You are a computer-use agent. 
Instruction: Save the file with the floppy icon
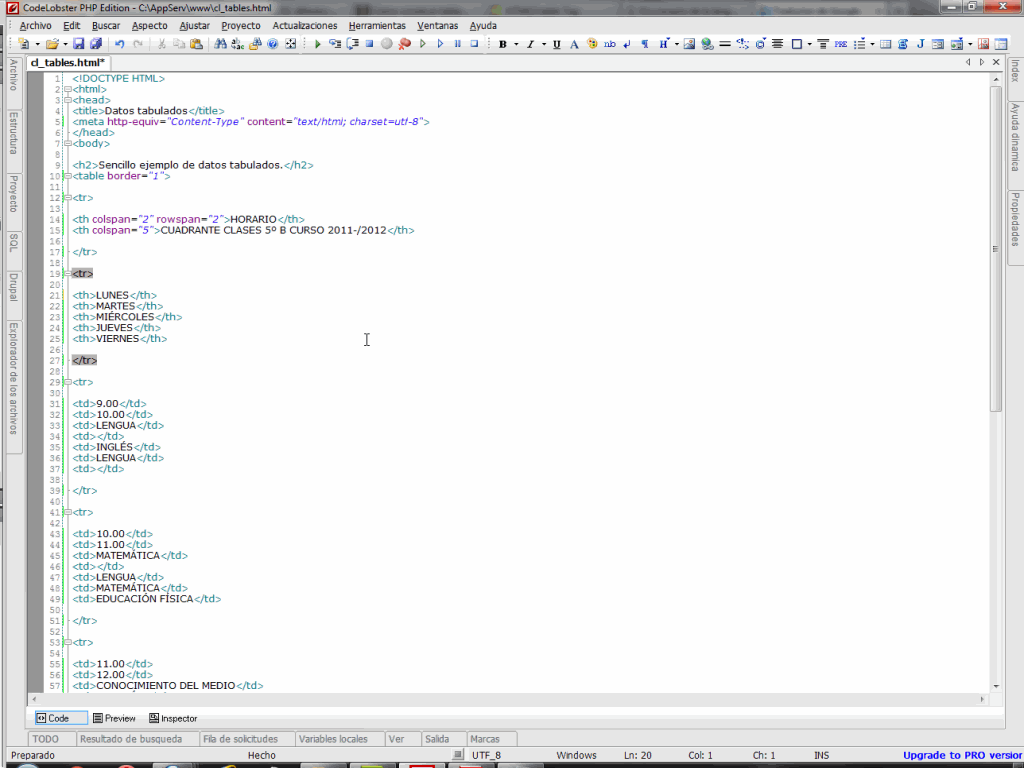78,44
